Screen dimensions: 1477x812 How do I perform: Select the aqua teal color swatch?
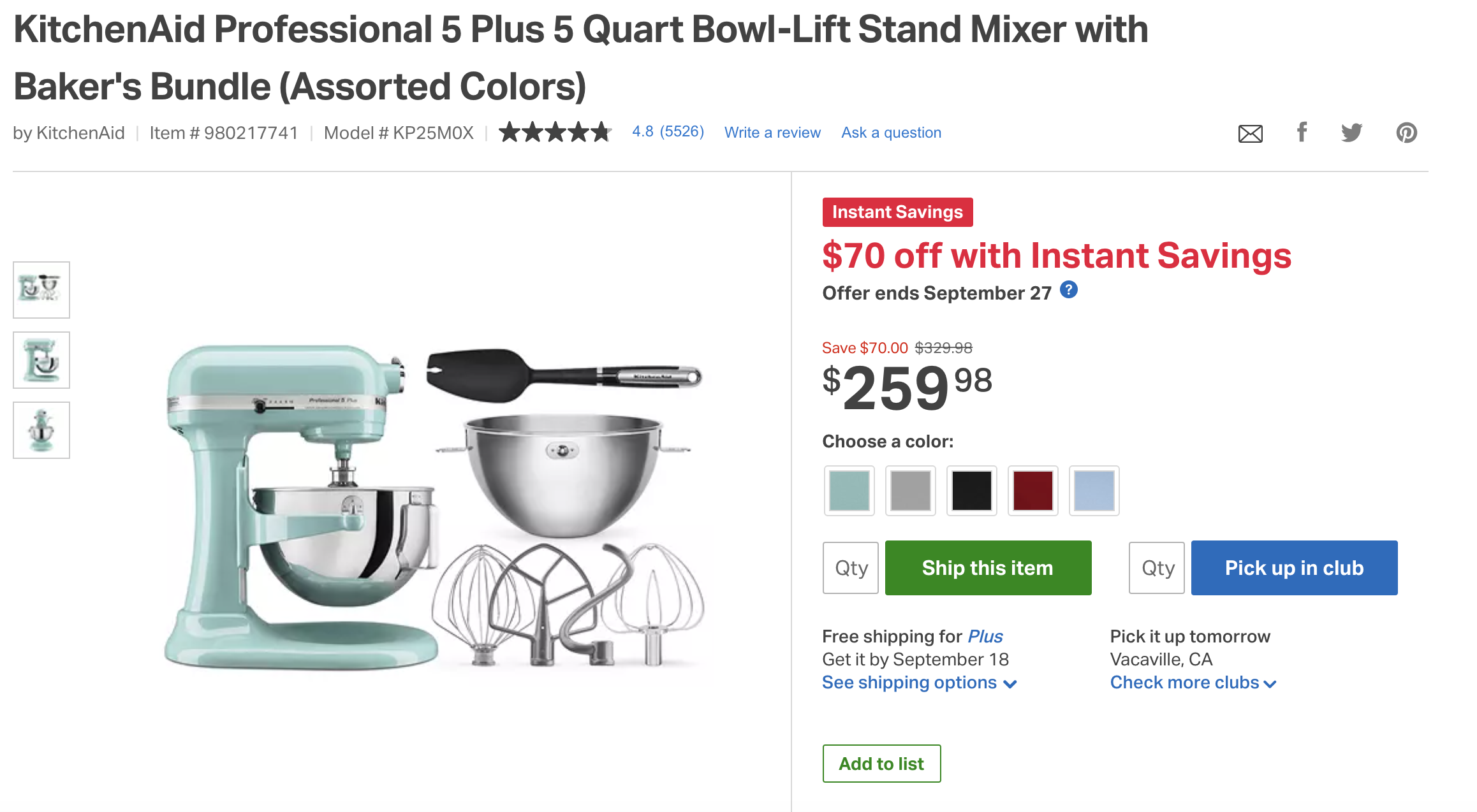point(849,490)
